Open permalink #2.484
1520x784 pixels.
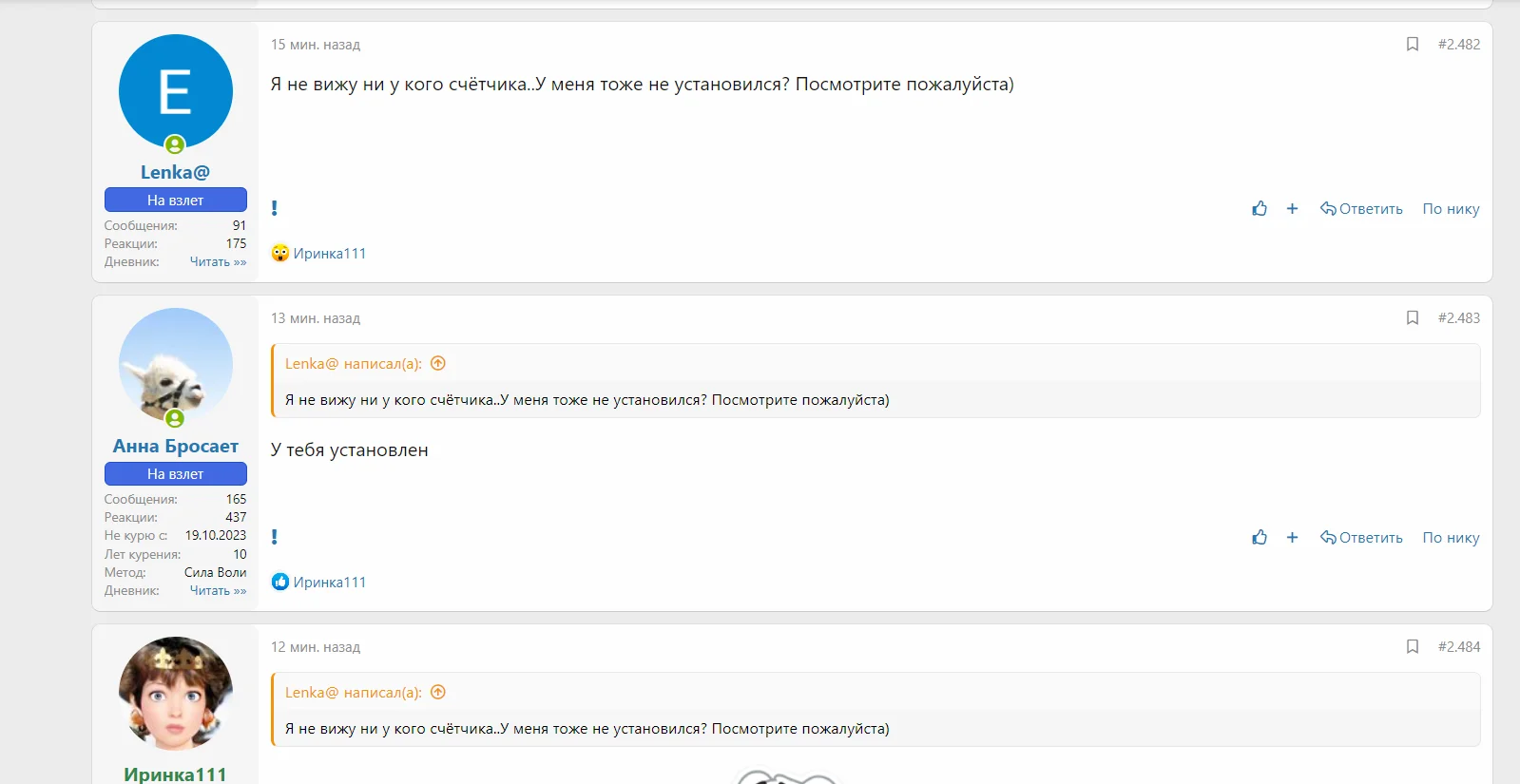tap(1459, 647)
